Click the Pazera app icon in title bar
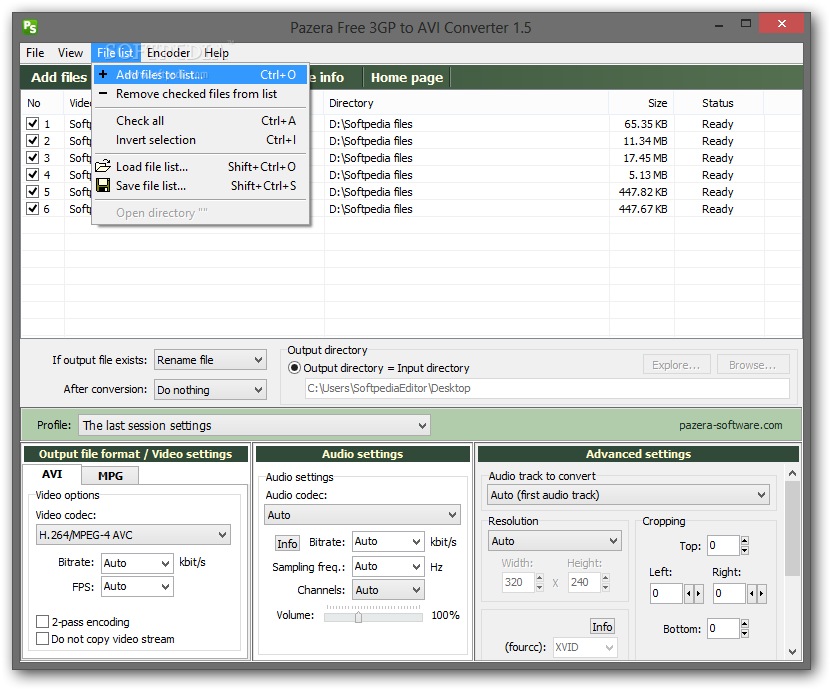The height and width of the screenshot is (690, 831). [30, 26]
